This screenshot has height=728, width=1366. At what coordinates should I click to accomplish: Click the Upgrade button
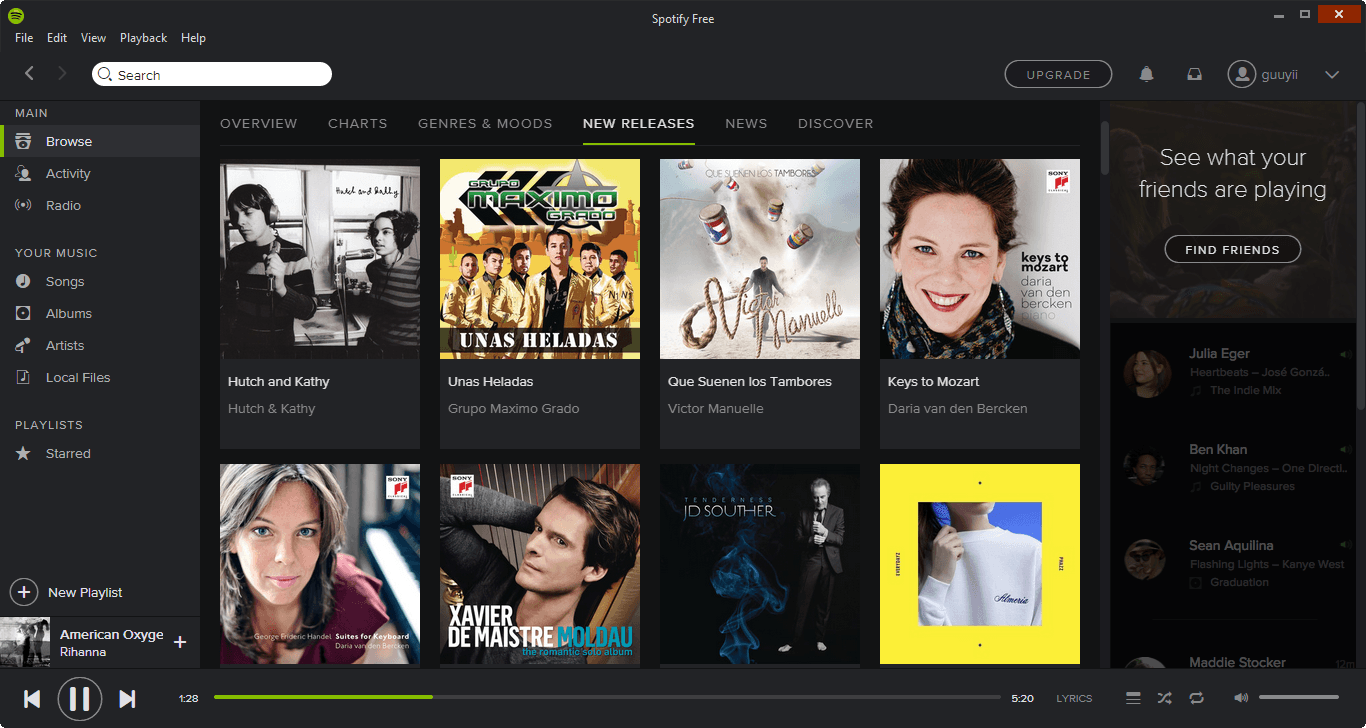point(1058,74)
